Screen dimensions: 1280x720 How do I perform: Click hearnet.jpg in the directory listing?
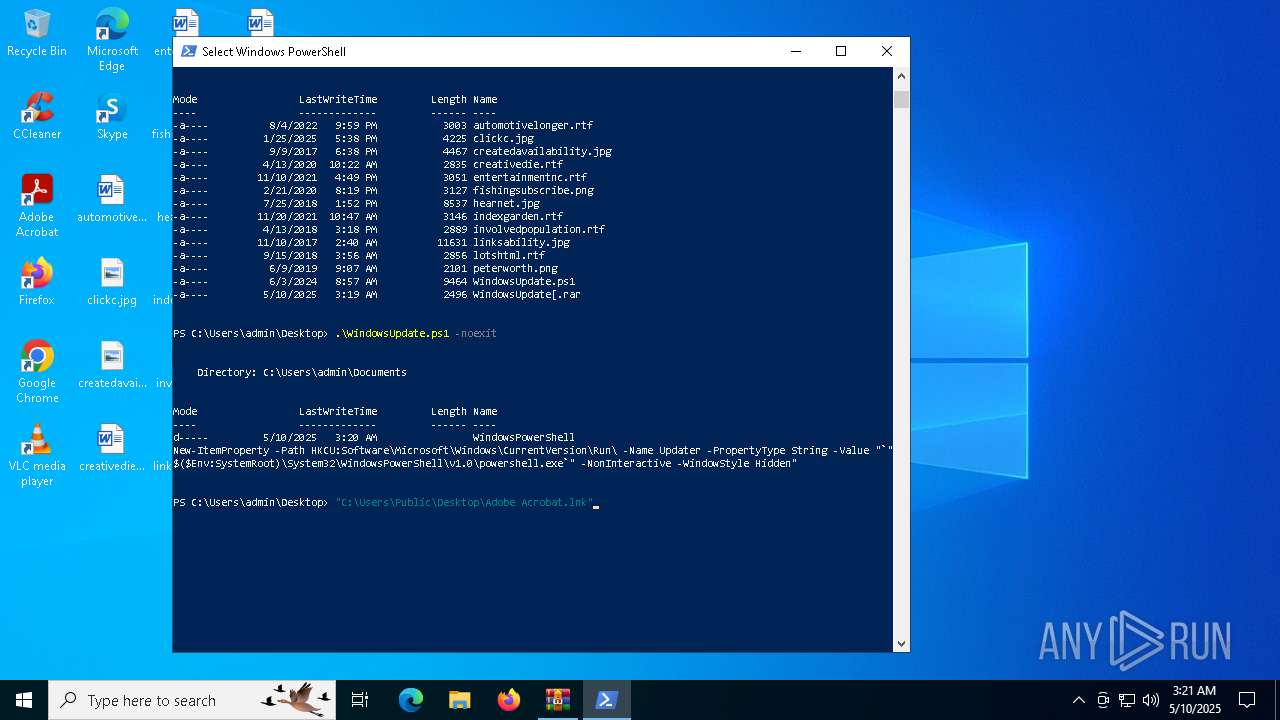click(506, 203)
